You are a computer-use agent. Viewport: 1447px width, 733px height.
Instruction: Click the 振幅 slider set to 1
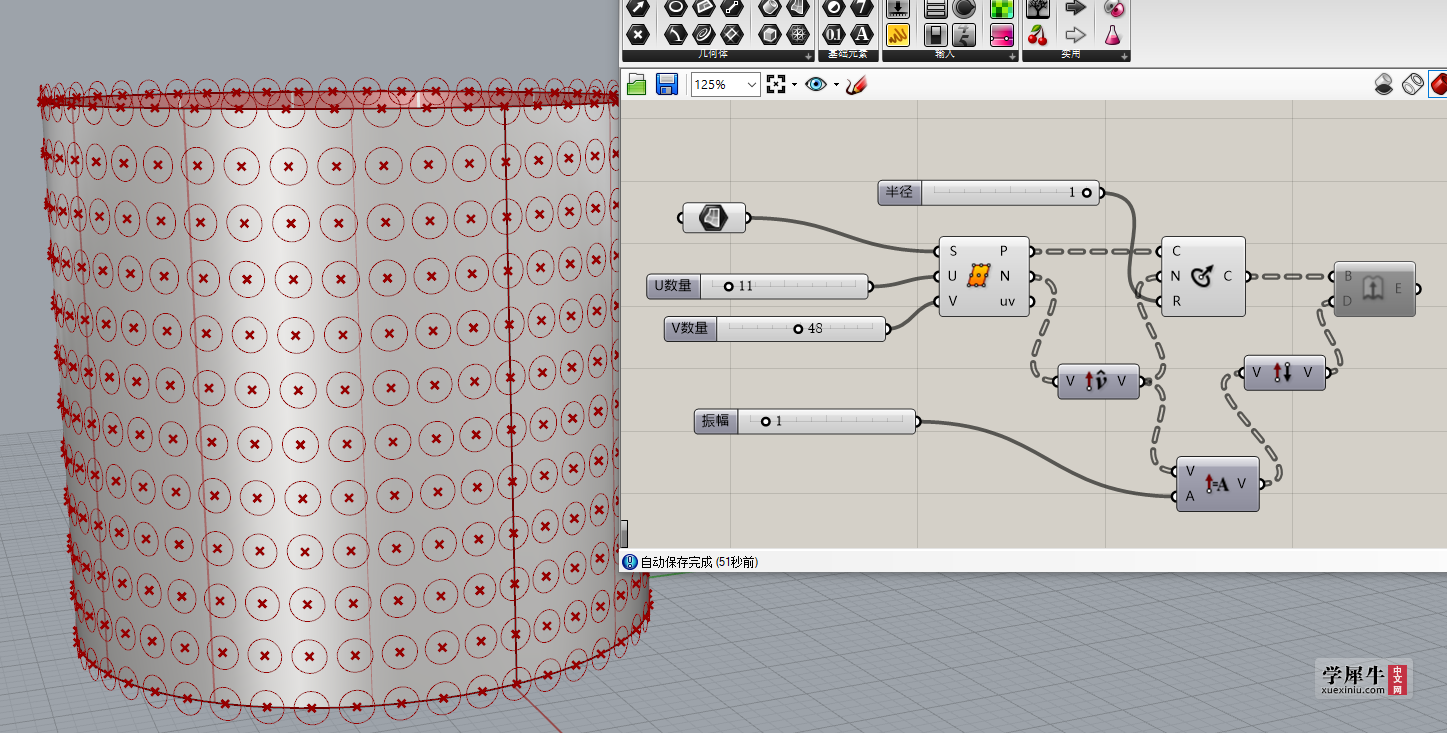805,422
